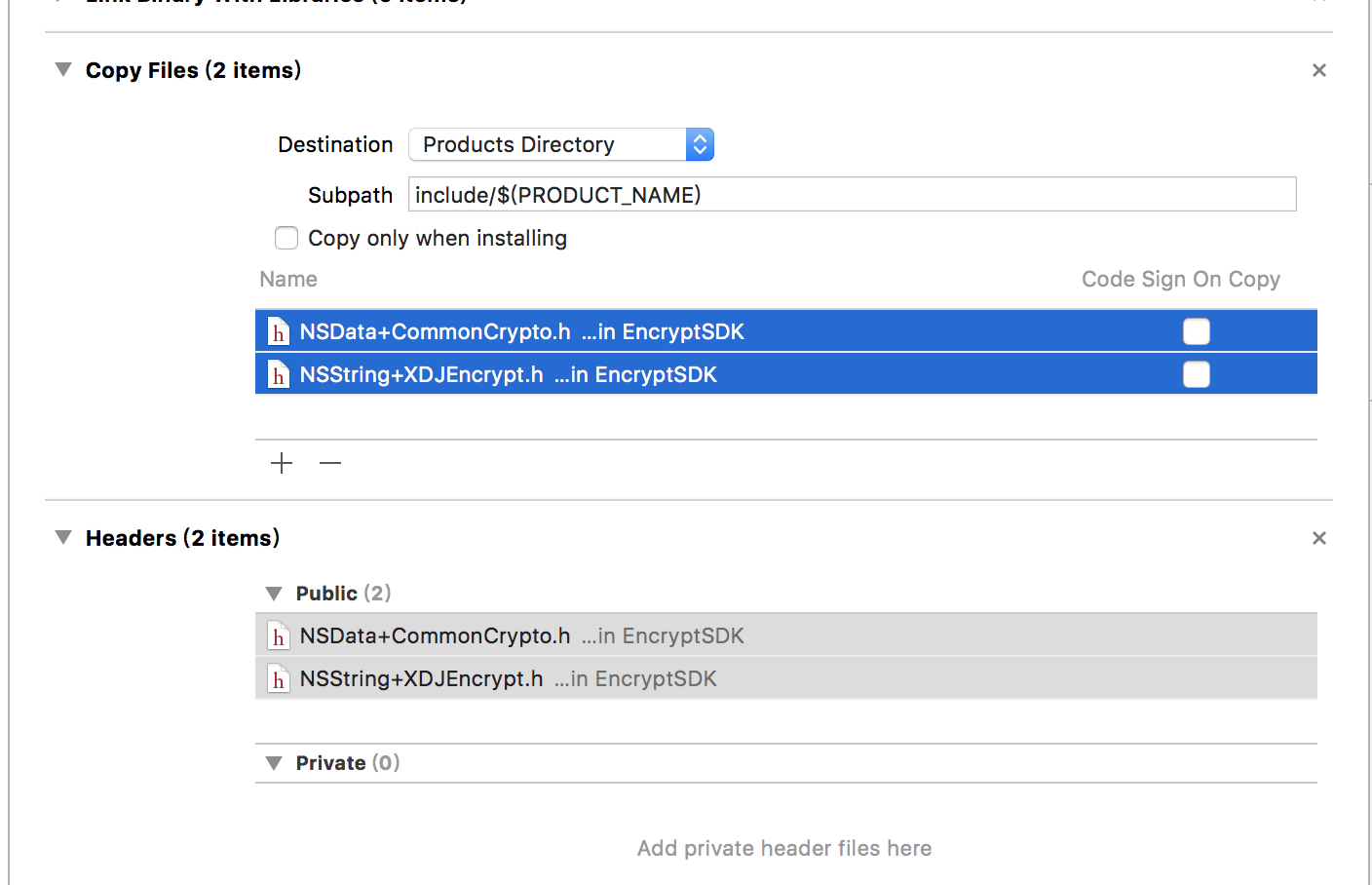Click NSData+CommonCrypto.h file icon in Public headers
Image resolution: width=1372 pixels, height=885 pixels.
click(x=279, y=636)
